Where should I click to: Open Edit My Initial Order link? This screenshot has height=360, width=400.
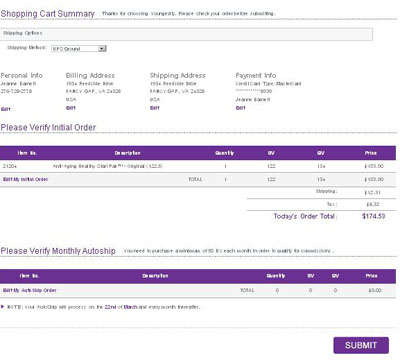(x=26, y=179)
